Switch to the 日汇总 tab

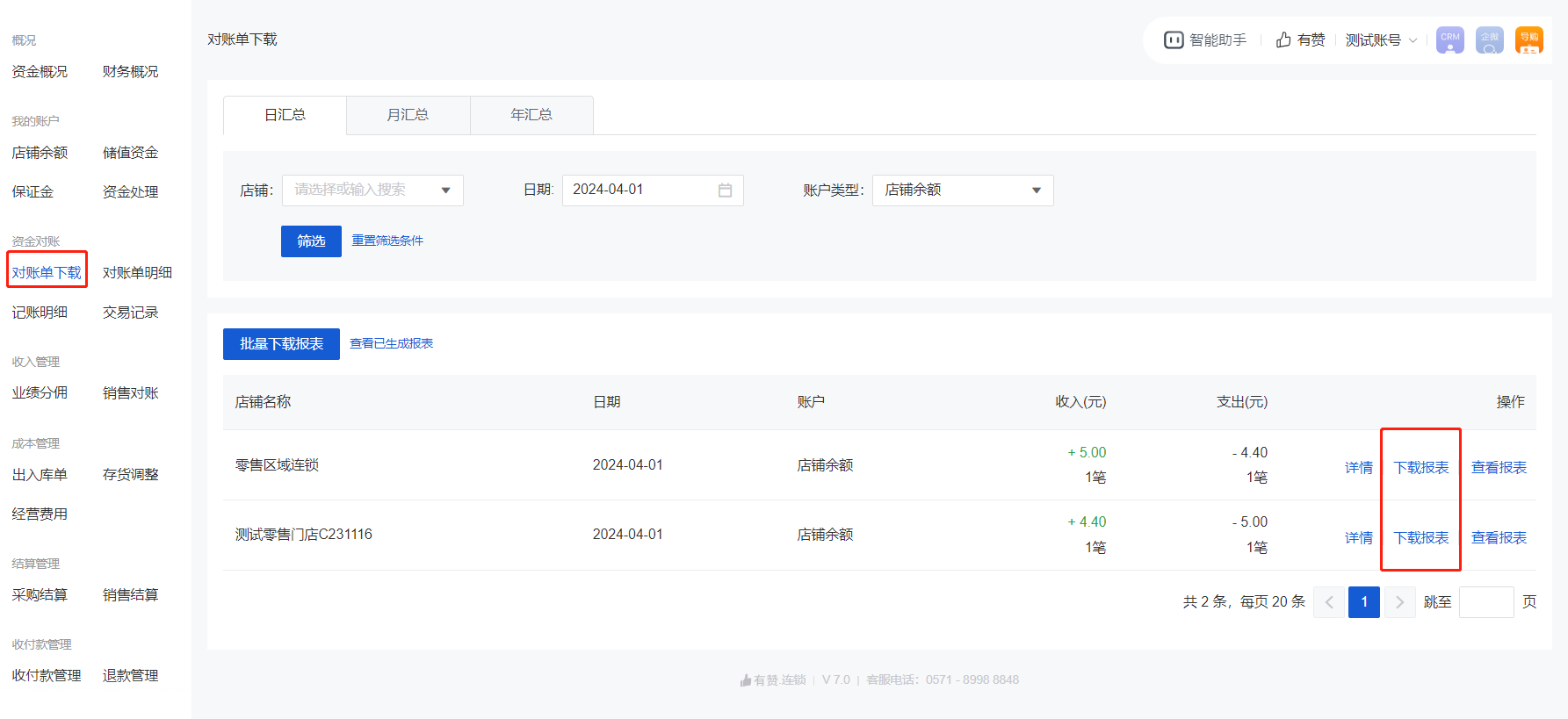tap(285, 115)
